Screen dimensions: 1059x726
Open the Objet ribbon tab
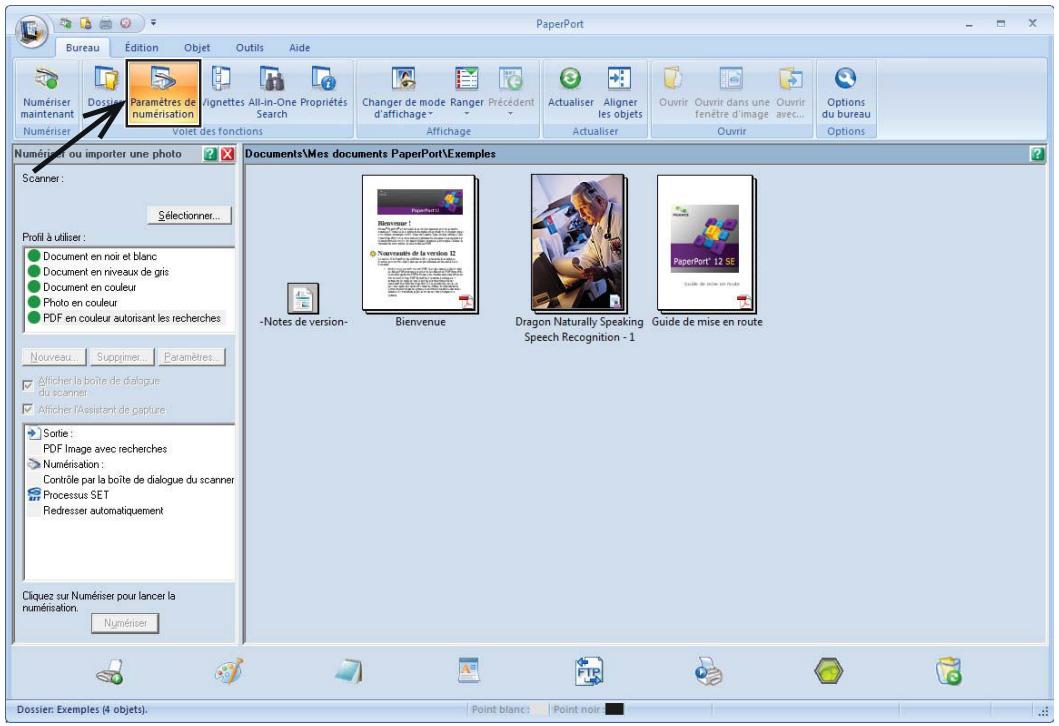point(197,47)
